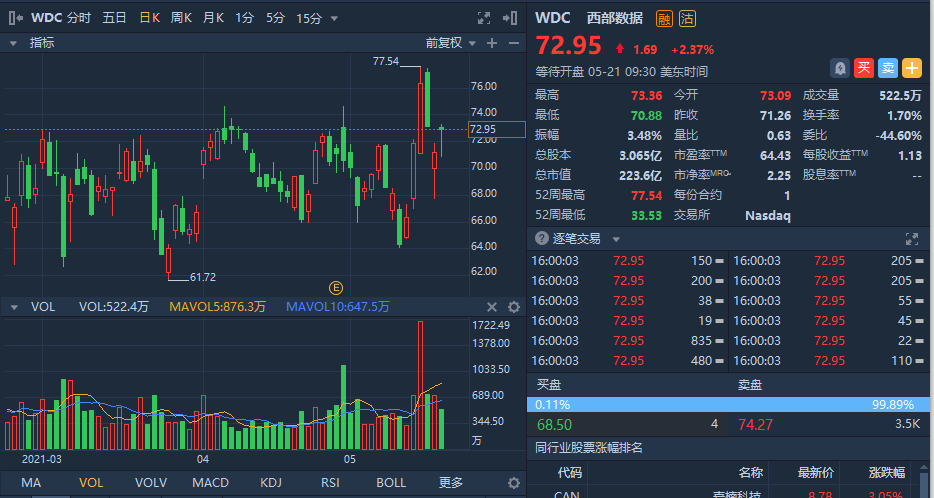Click the 涨跌幅 column header
The width and height of the screenshot is (934, 498).
(887, 473)
